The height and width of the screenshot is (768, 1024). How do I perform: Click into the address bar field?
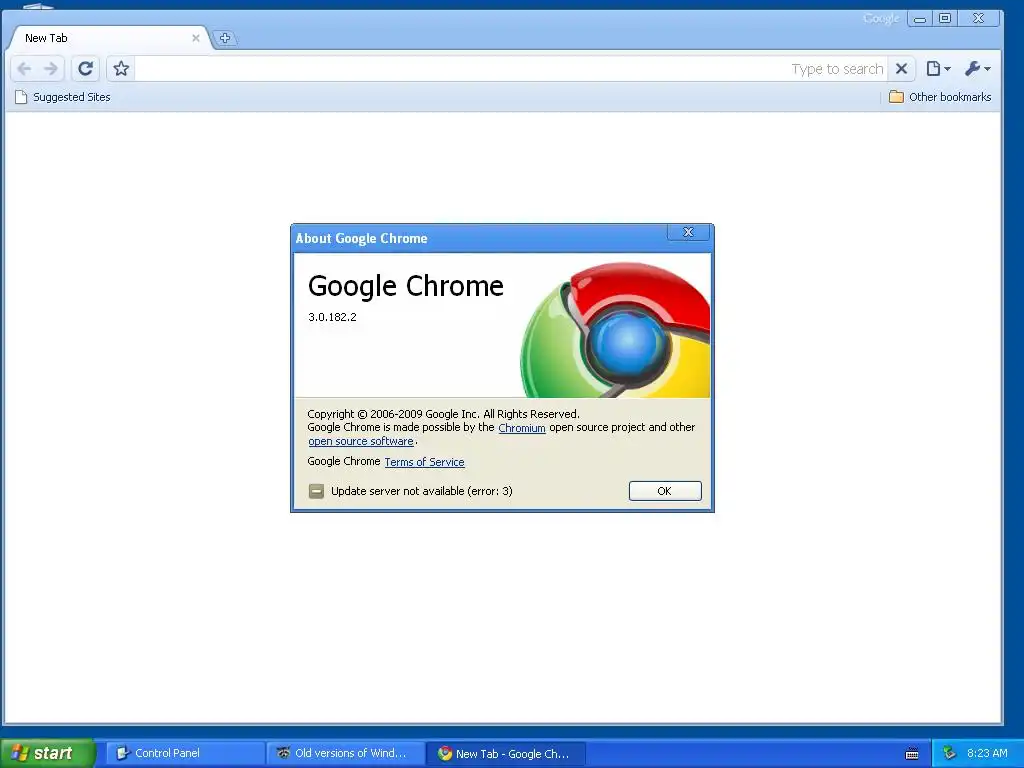coord(509,69)
